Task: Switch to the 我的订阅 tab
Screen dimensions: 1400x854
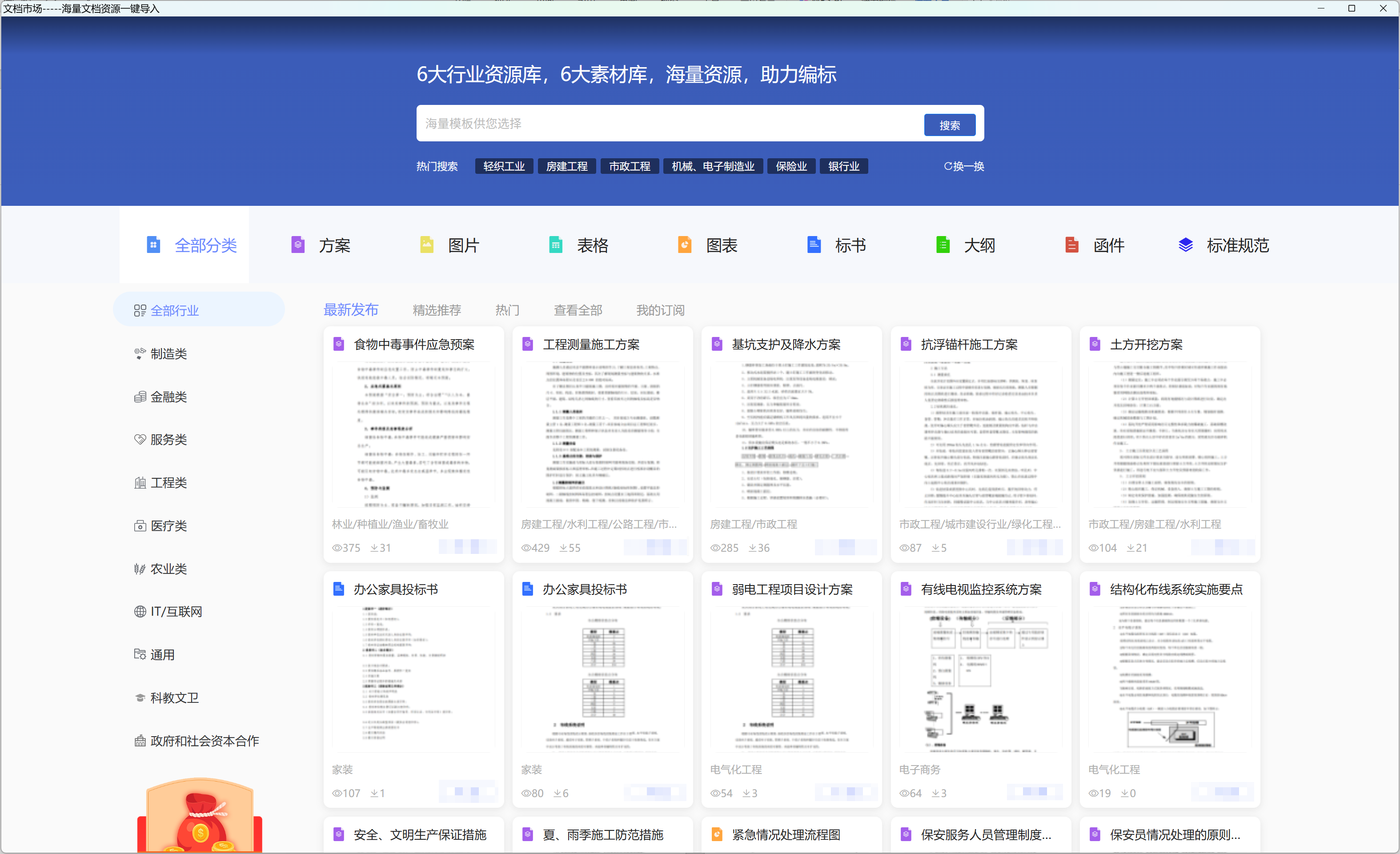Action: coord(660,310)
